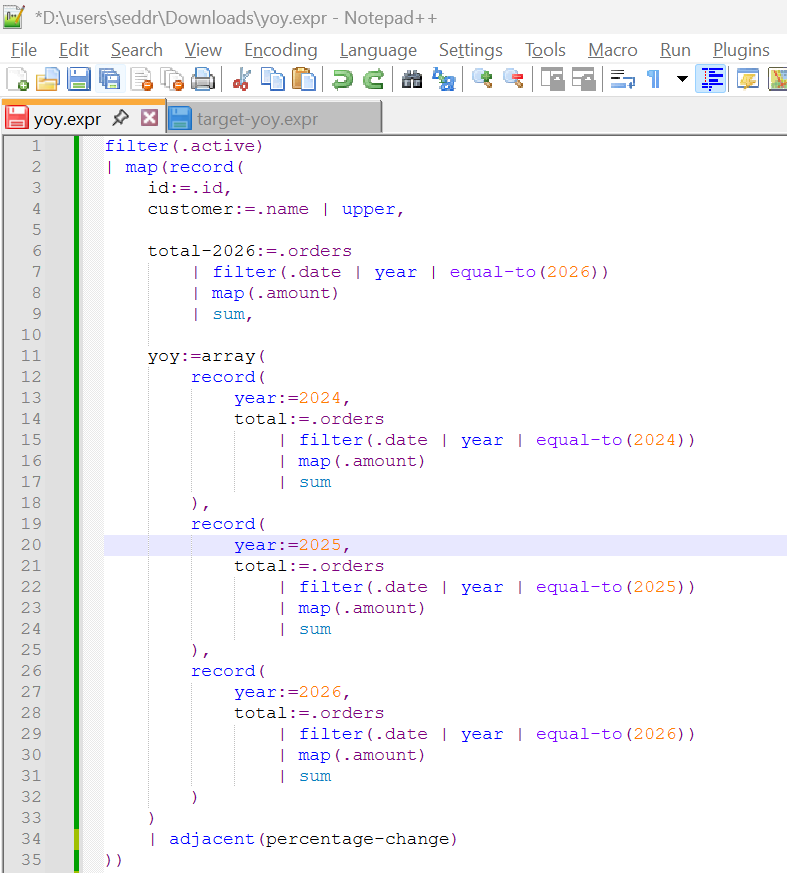Screen dimensions: 787x873
Task: Click 'equal-to(2024))' on line 15
Action: coord(615,440)
